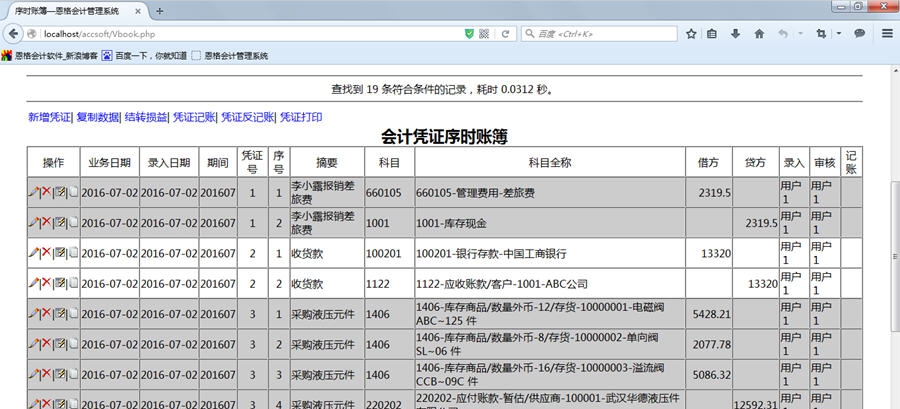Open the 凭证打印 link
Image resolution: width=900 pixels, height=409 pixels.
[x=300, y=117]
